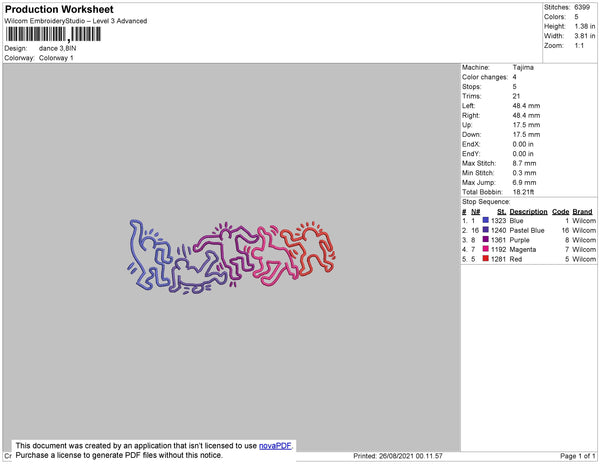The width and height of the screenshot is (600, 464).
Task: Click the zoom value '1:1'
Action: (579, 46)
